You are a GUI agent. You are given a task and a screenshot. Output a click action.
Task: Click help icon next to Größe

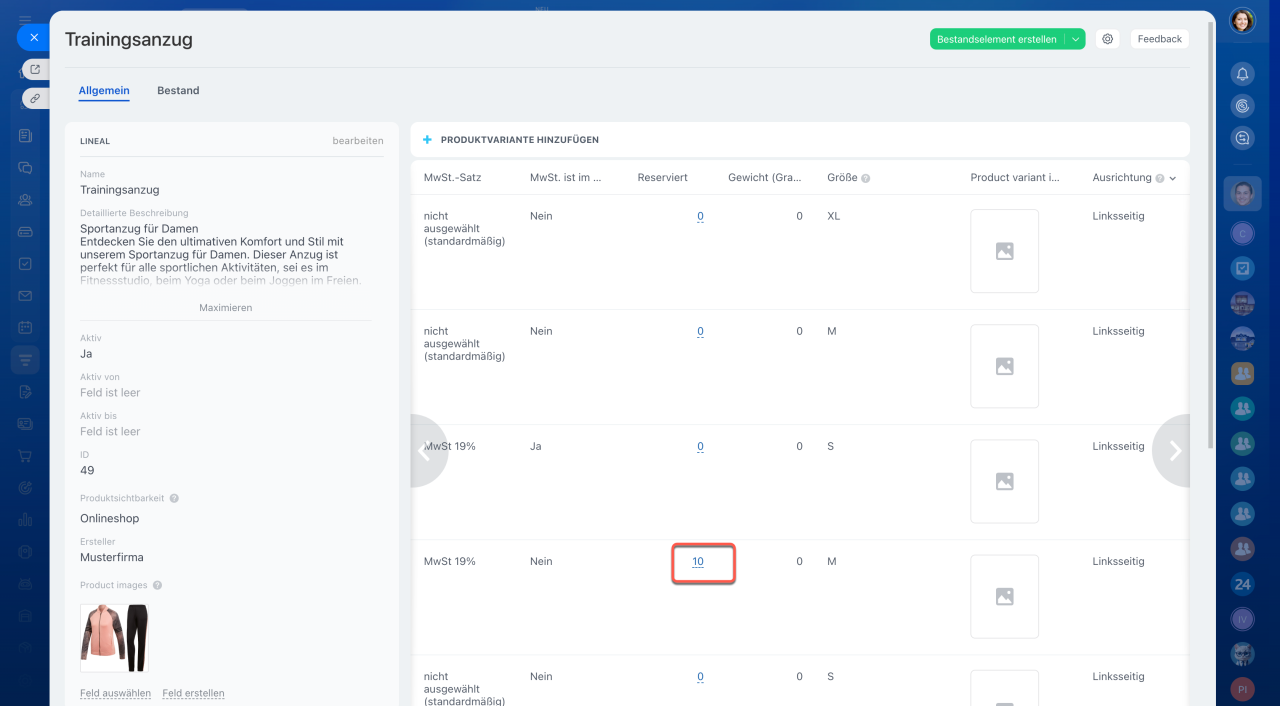[x=866, y=178]
